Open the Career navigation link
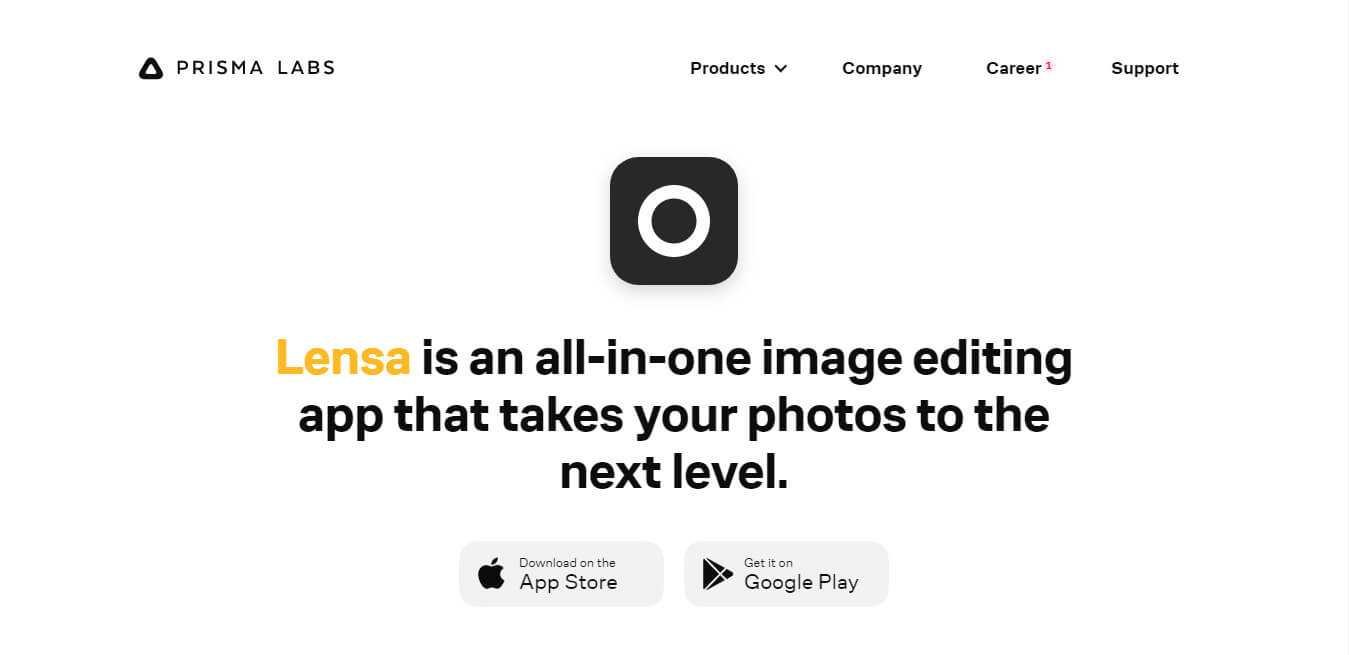The width and height of the screenshot is (1349, 655). (x=1013, y=68)
